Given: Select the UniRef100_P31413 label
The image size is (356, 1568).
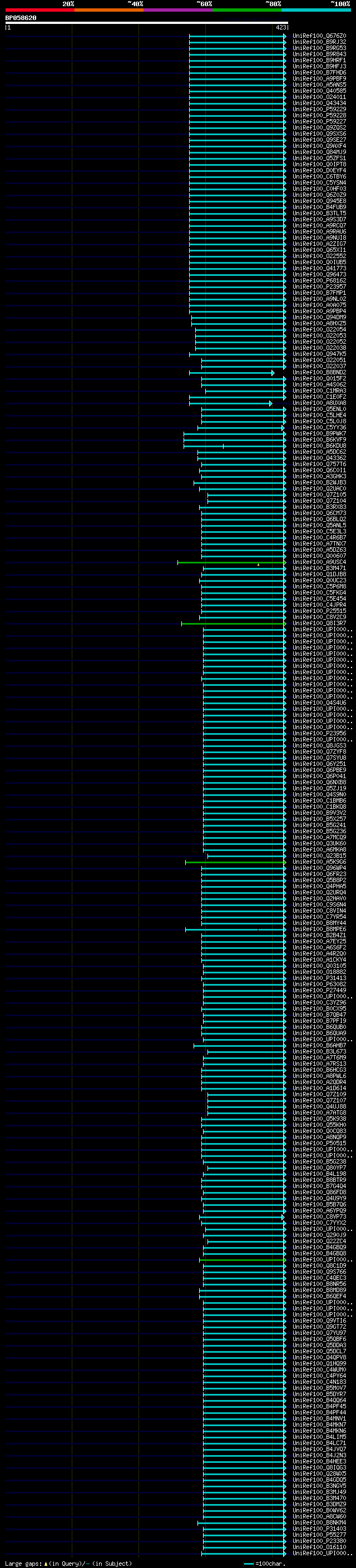Looking at the screenshot, I should point(319,978).
